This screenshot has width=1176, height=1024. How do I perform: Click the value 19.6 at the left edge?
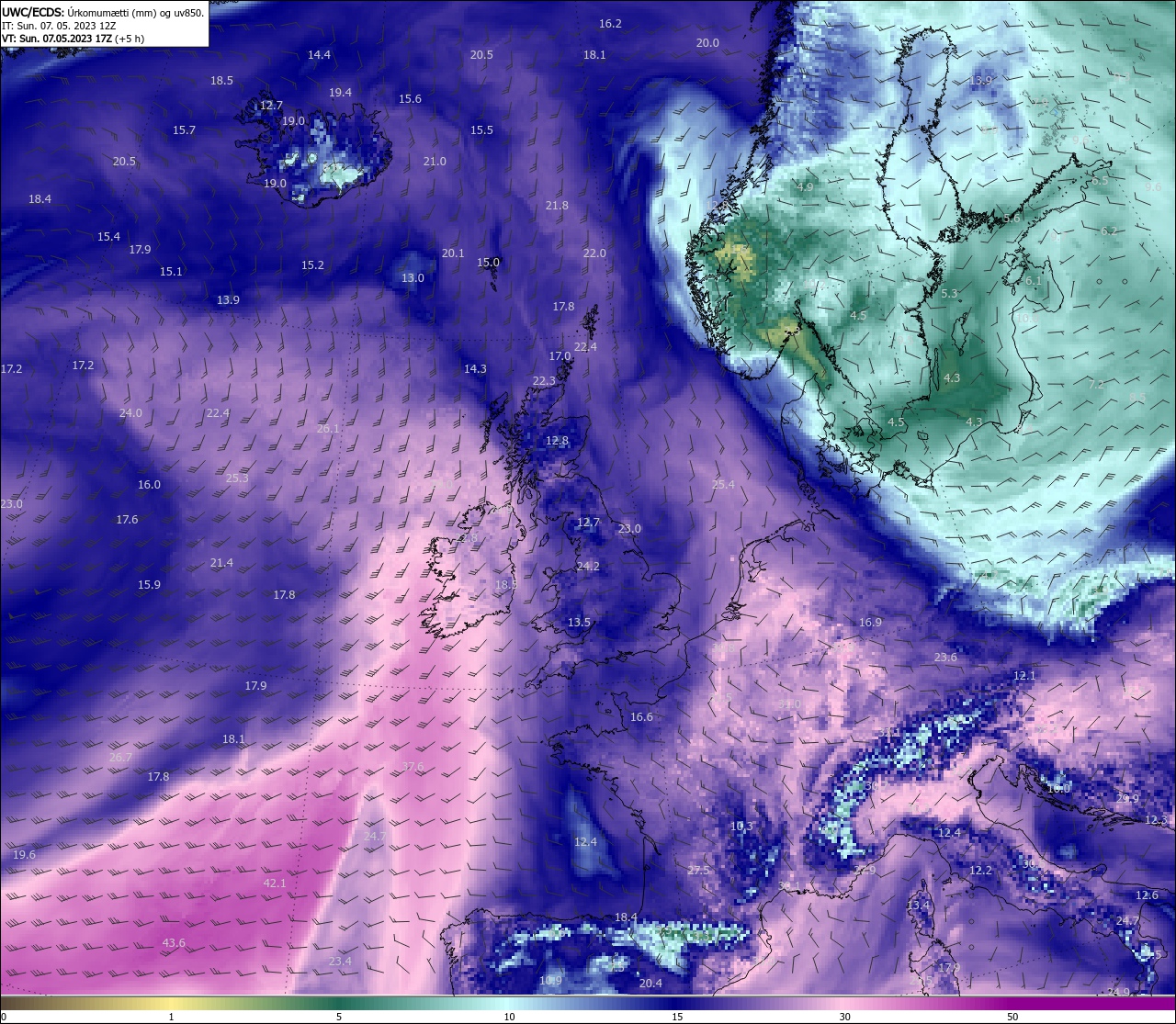pos(24,855)
